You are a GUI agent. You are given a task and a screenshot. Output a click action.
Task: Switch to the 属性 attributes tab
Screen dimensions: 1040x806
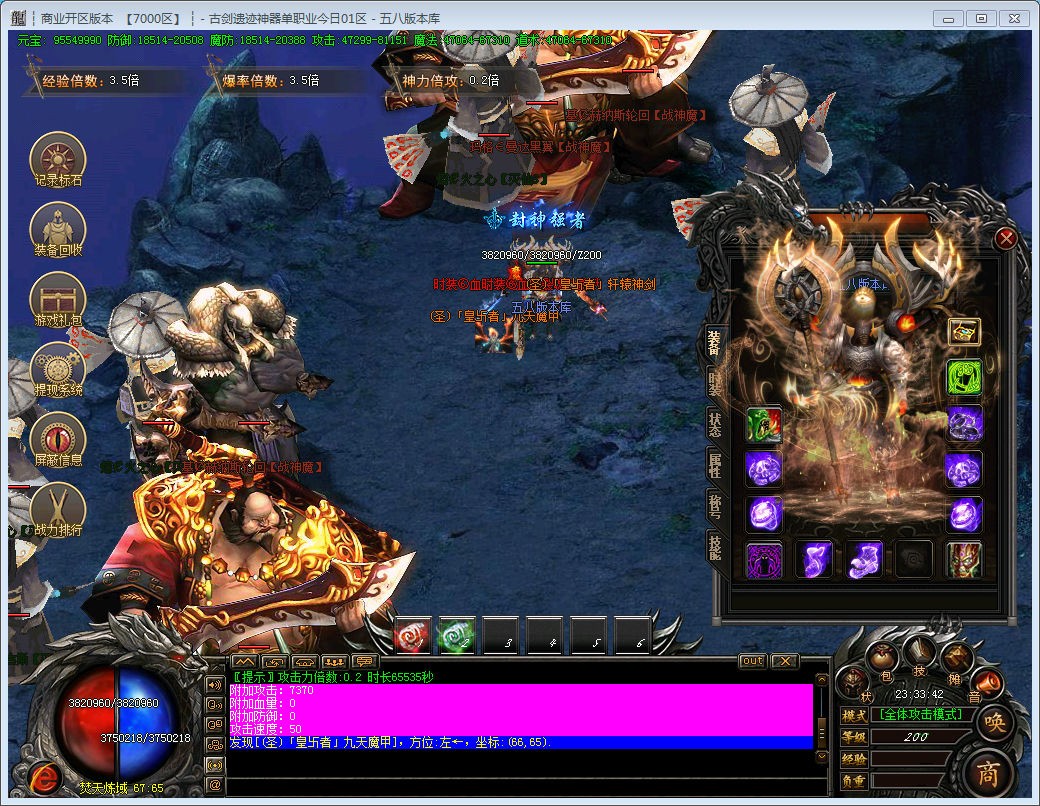click(x=715, y=466)
